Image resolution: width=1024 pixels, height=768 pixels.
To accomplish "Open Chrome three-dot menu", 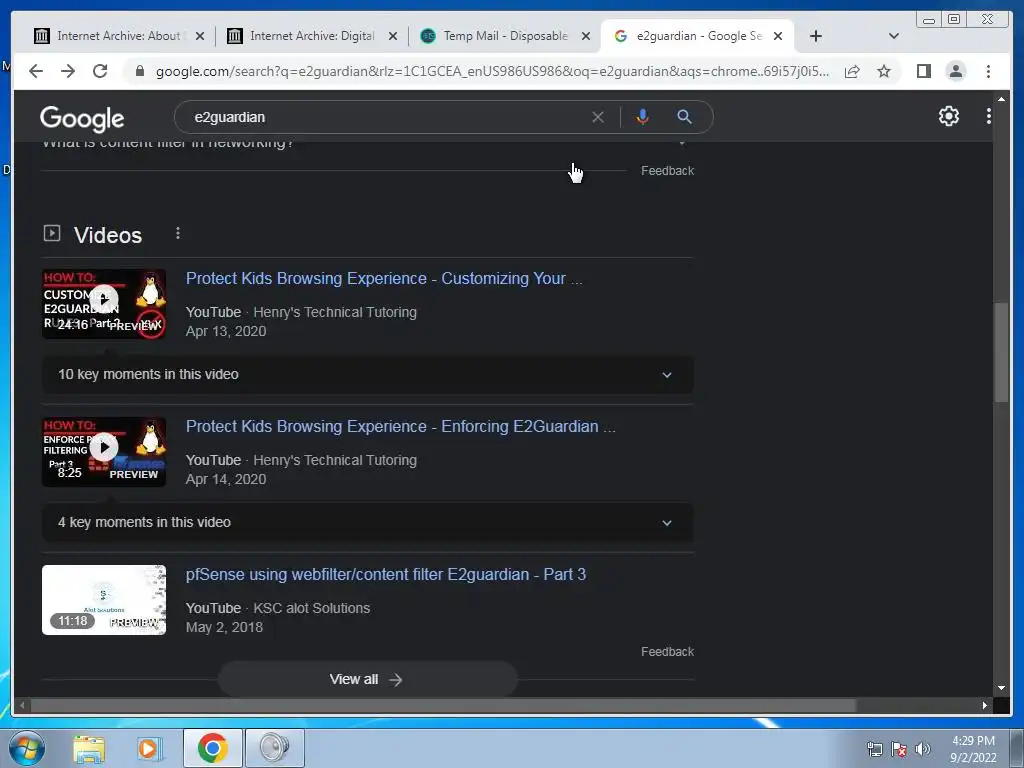I will click(x=988, y=71).
